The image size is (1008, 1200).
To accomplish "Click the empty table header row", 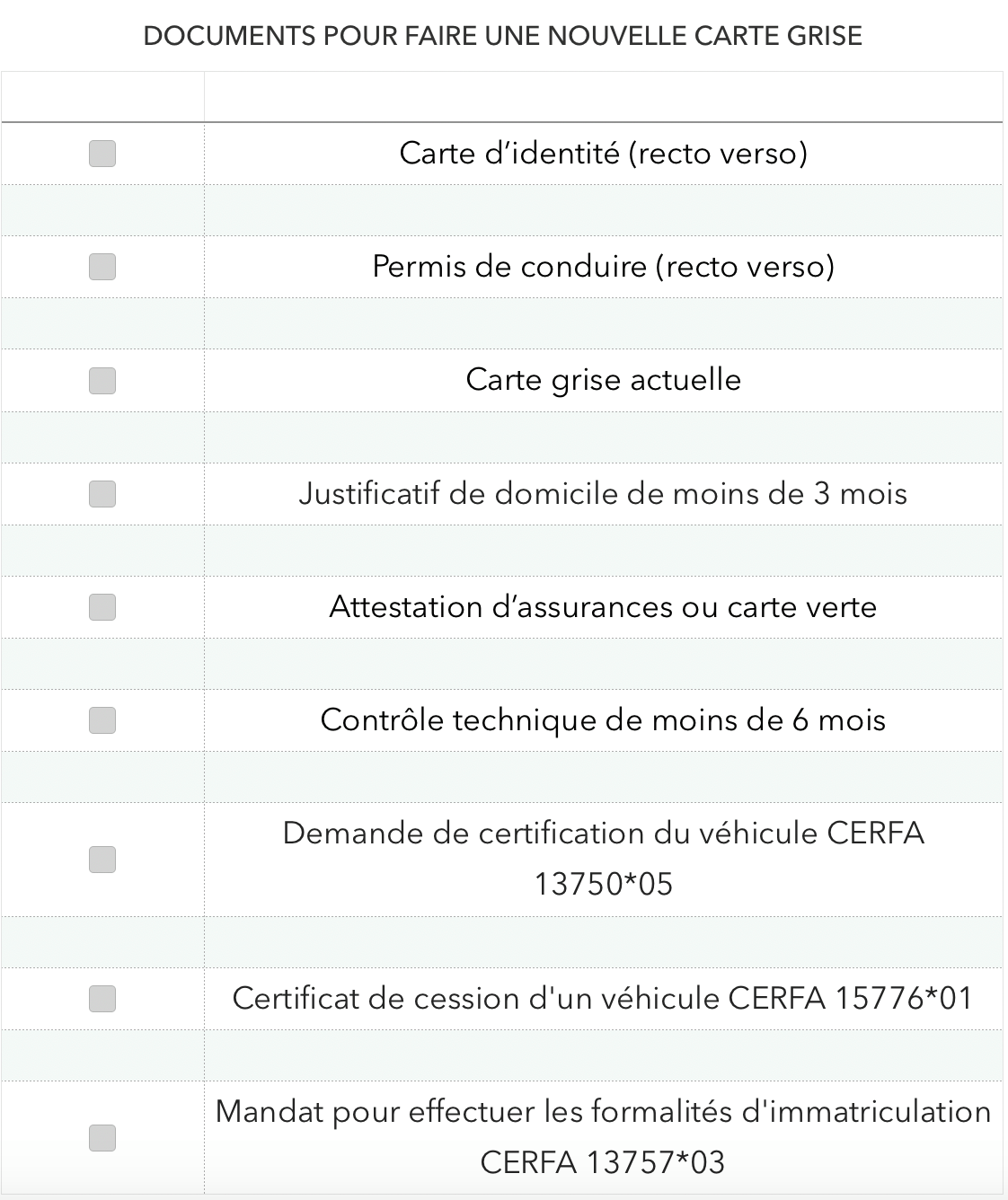I will pos(502,97).
